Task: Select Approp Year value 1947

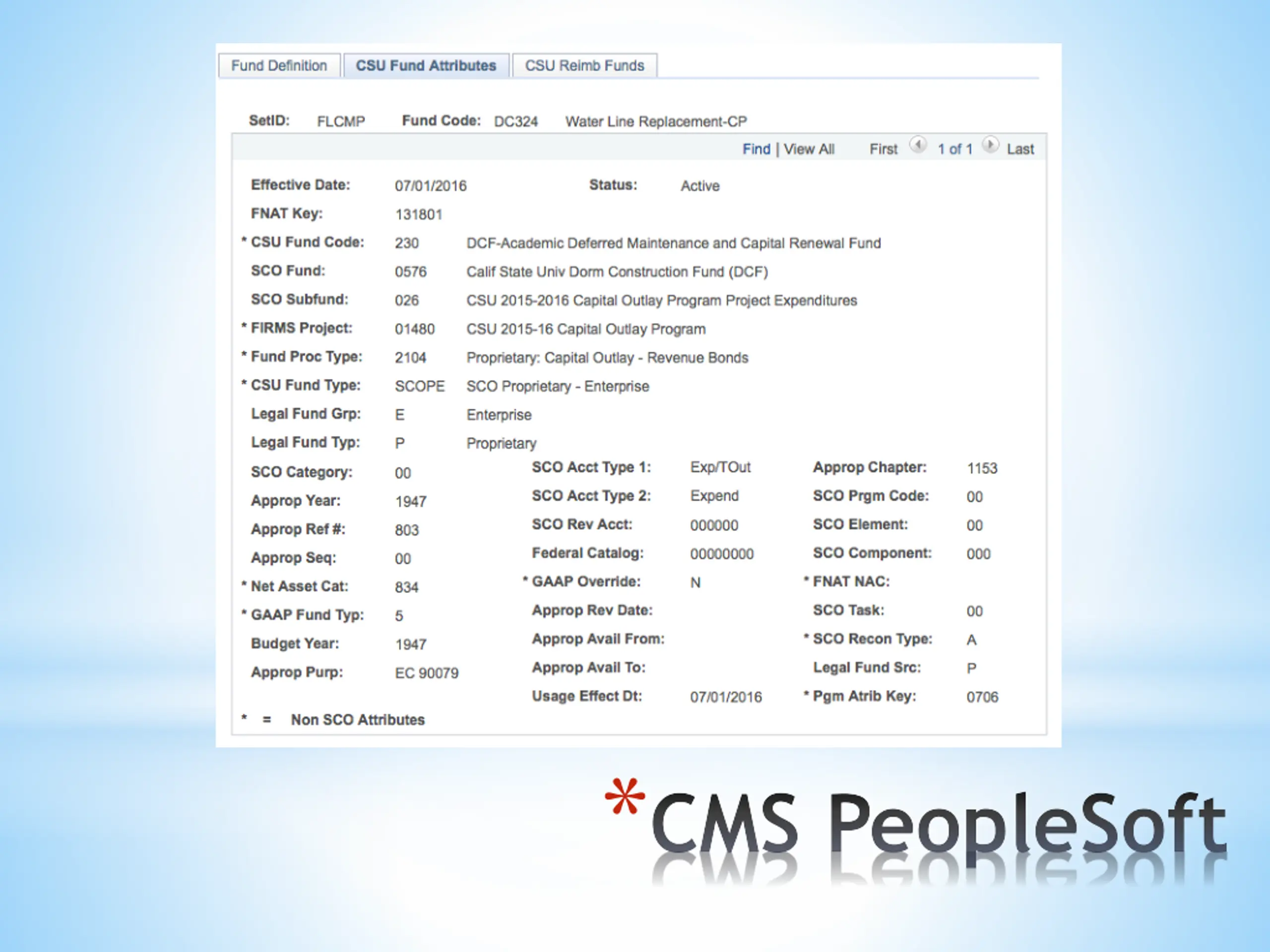Action: (410, 502)
